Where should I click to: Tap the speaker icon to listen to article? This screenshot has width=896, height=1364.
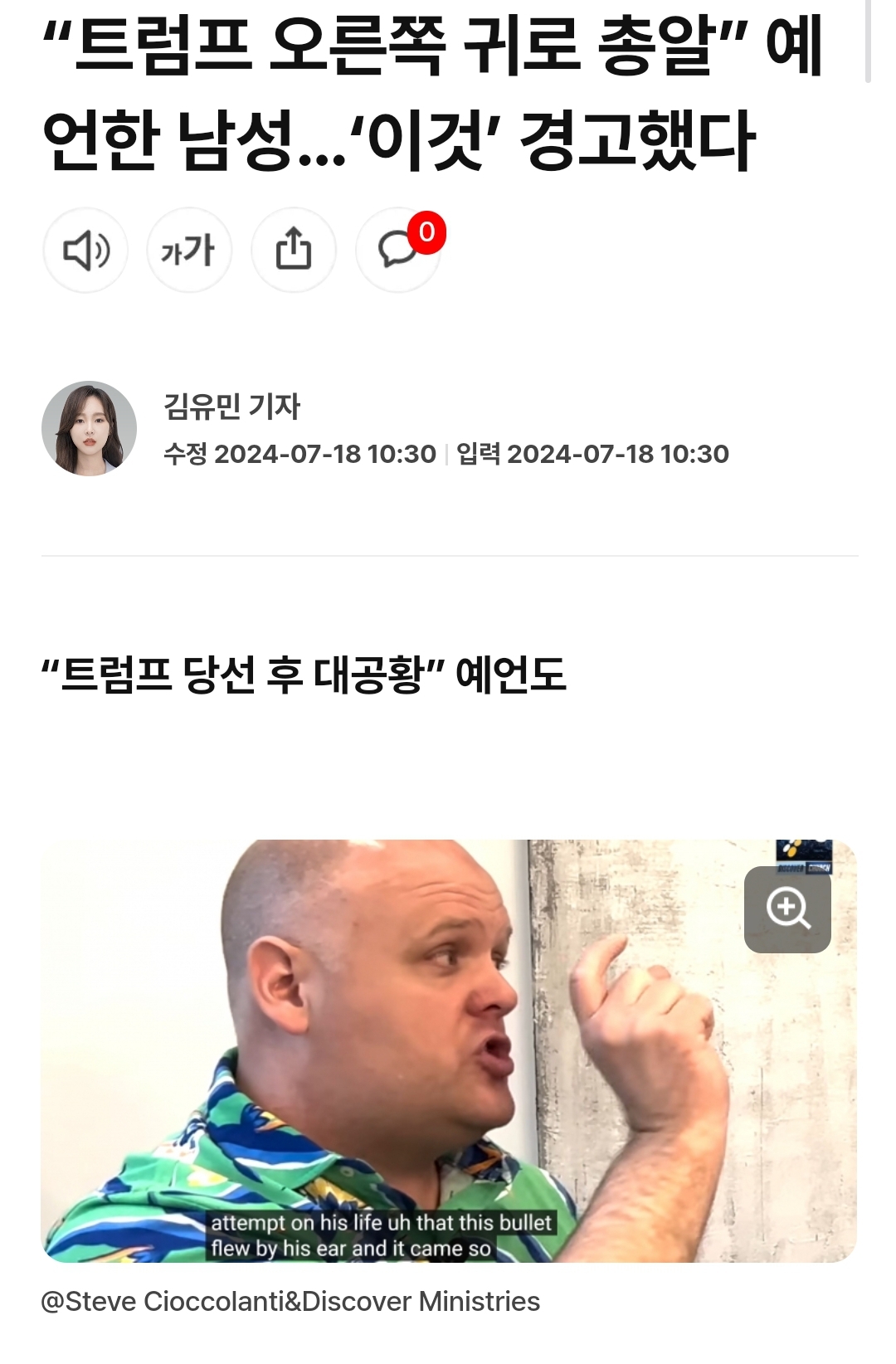pos(85,250)
